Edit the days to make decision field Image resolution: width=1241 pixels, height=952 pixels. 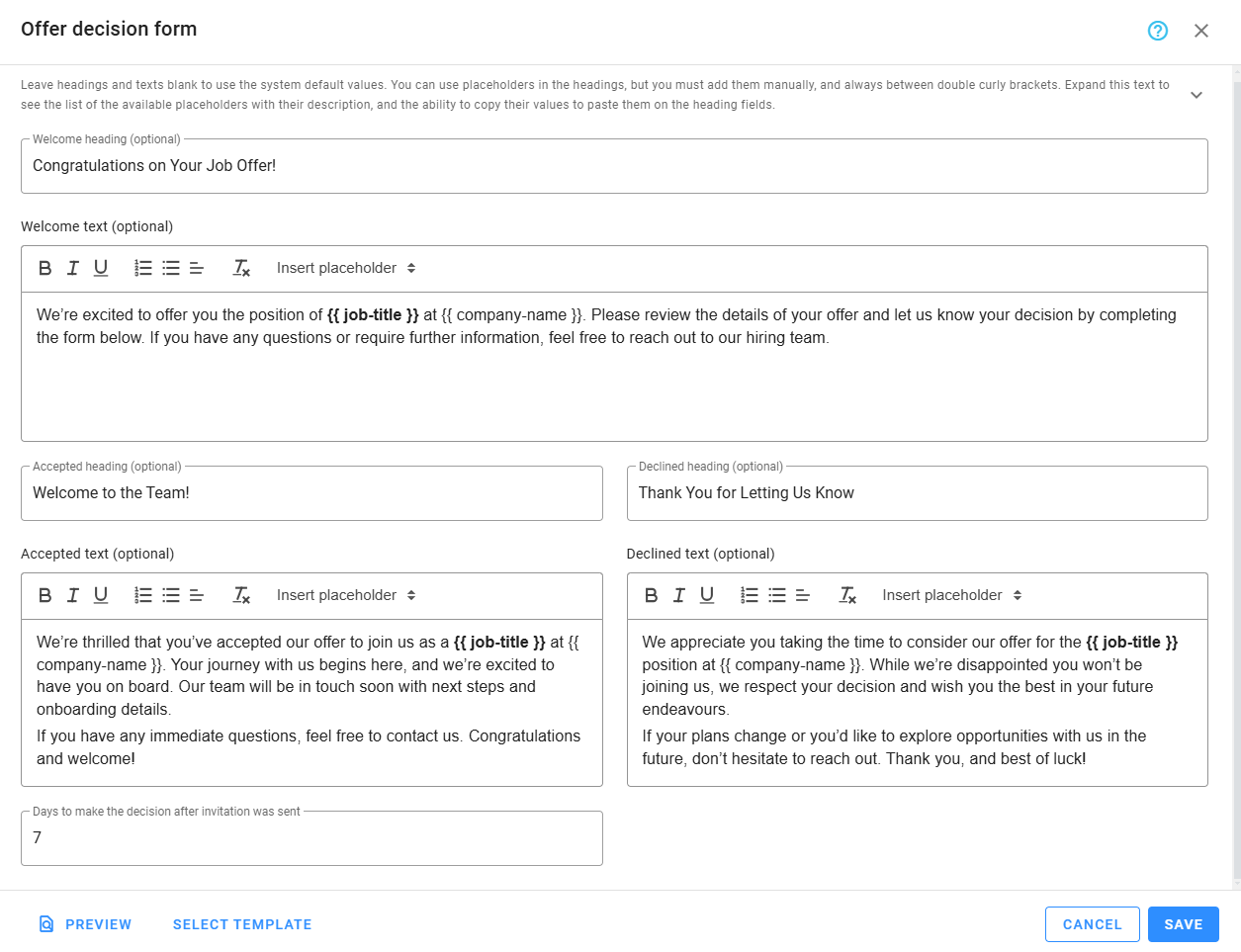[x=311, y=837]
